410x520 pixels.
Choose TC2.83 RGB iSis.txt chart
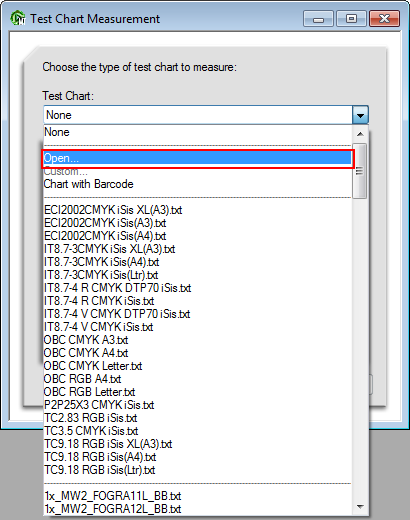pos(198,418)
